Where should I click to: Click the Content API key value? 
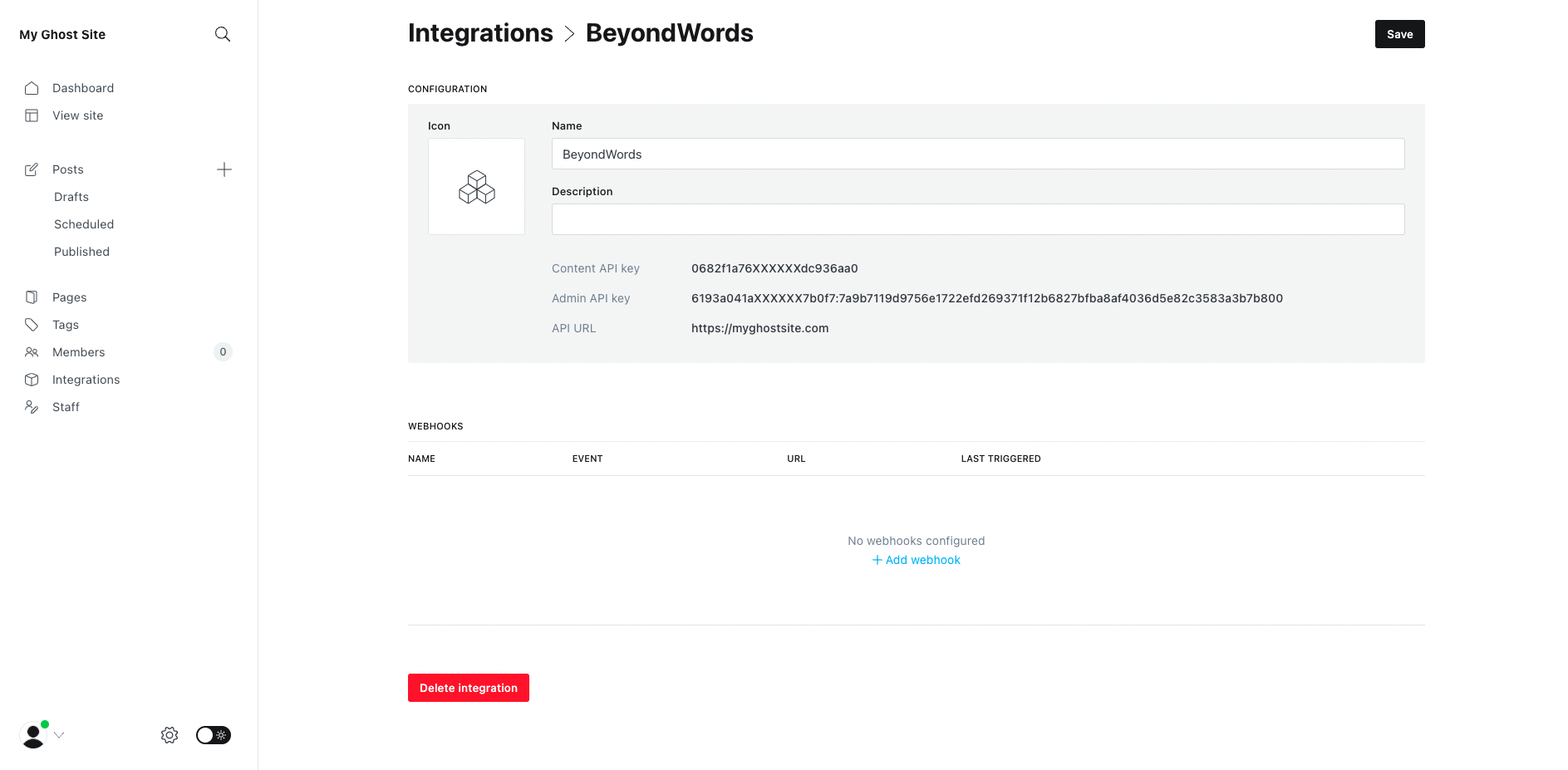774,268
